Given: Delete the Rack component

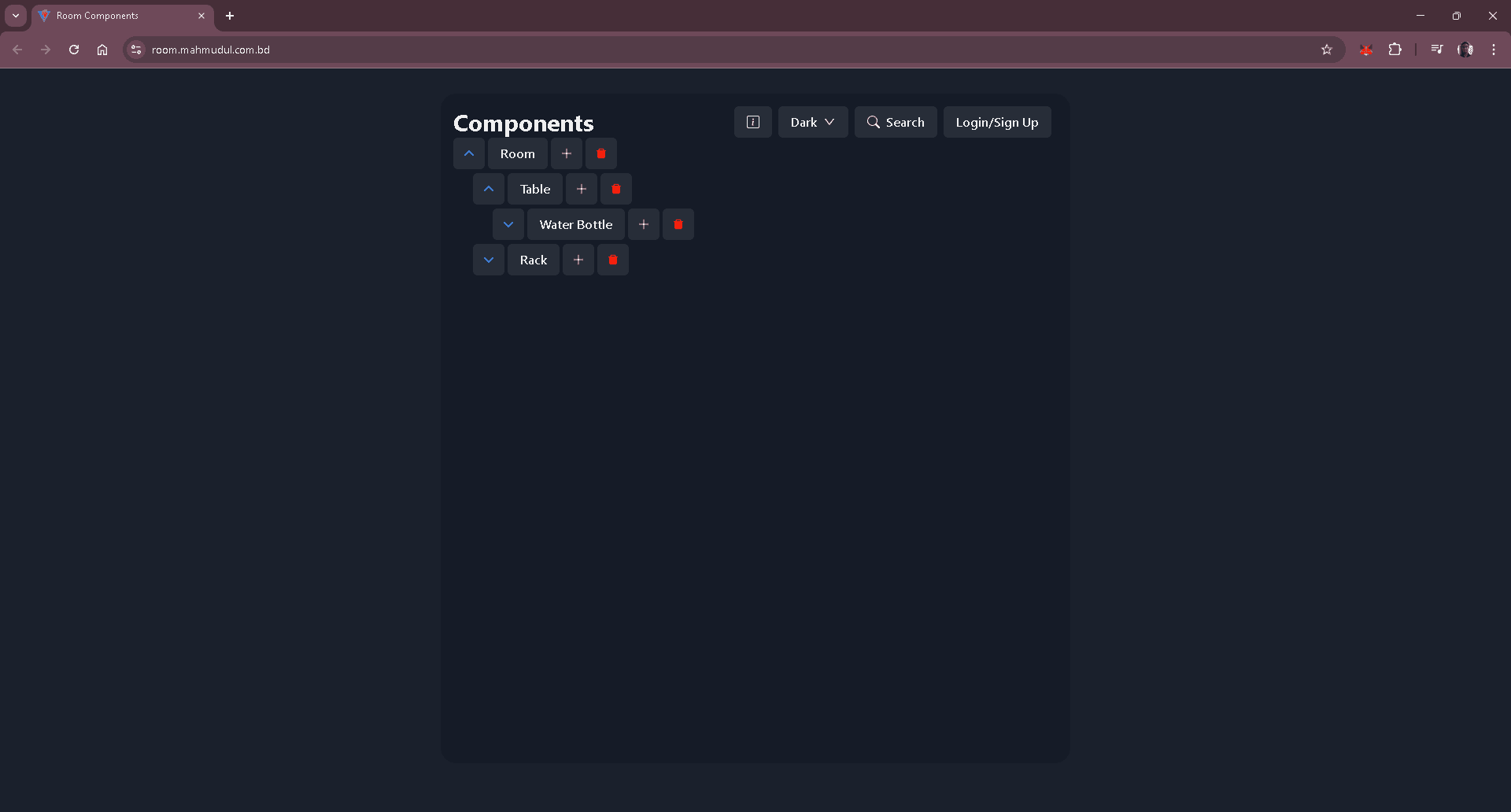Looking at the screenshot, I should (x=613, y=260).
